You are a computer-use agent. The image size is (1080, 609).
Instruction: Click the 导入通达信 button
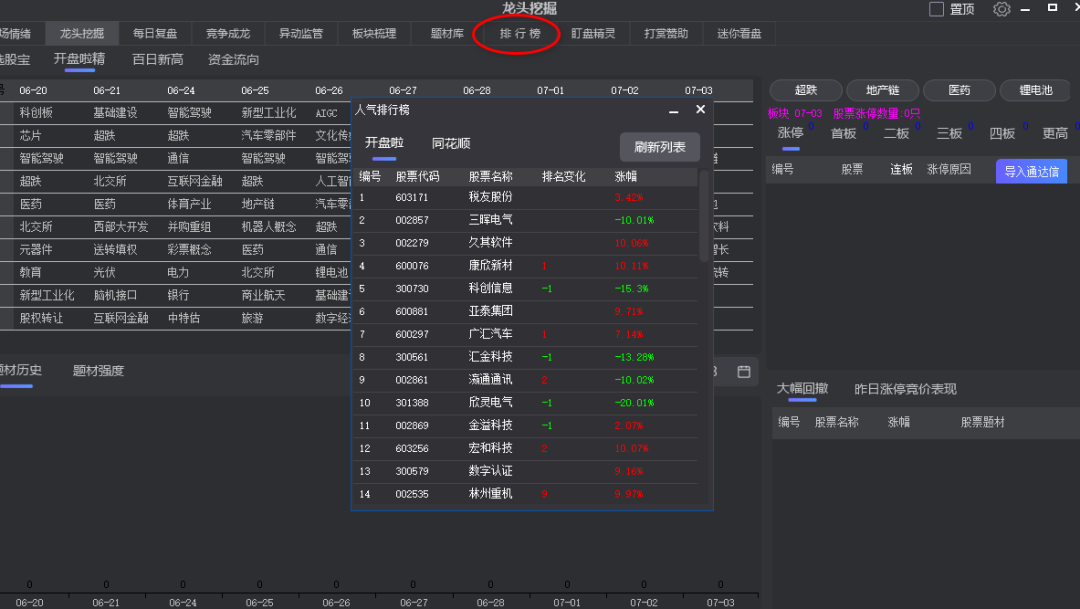click(1031, 171)
